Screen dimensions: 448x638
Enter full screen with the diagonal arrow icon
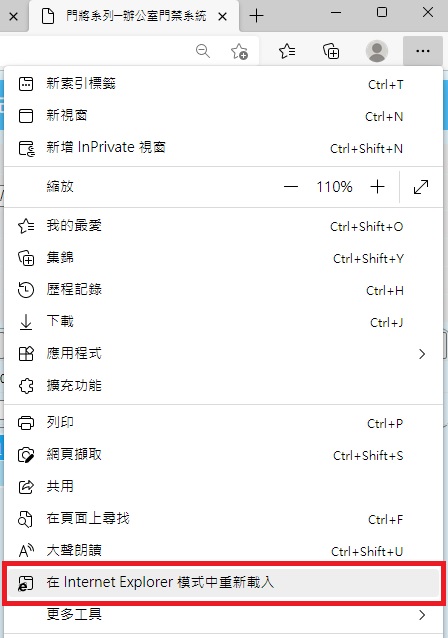click(421, 187)
